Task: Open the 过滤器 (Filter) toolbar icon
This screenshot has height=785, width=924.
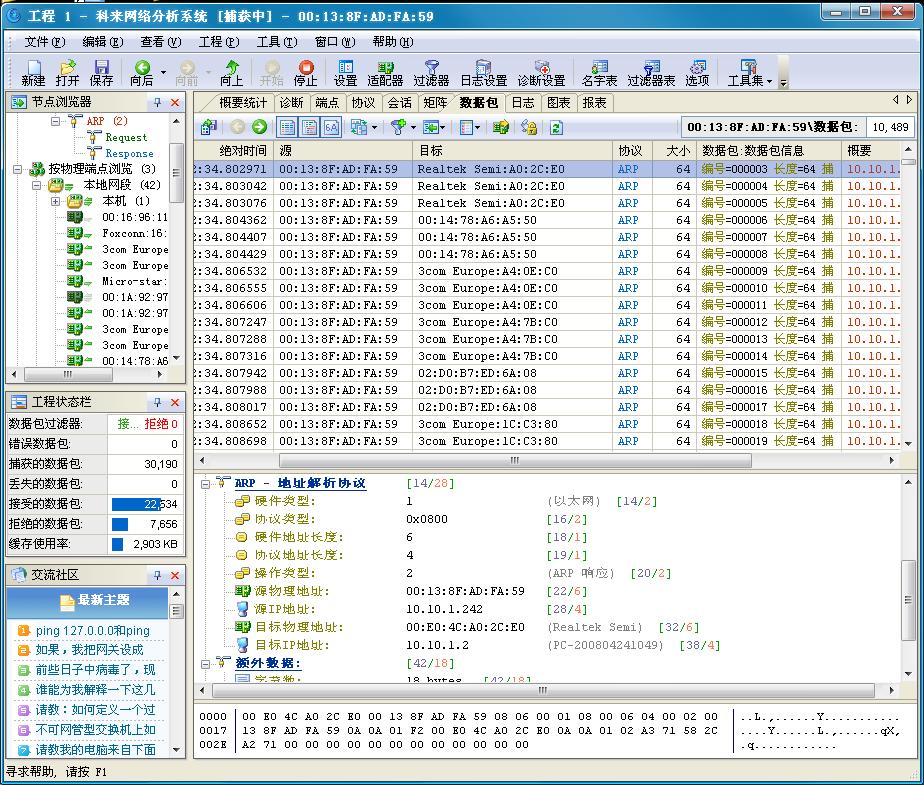Action: (431, 72)
